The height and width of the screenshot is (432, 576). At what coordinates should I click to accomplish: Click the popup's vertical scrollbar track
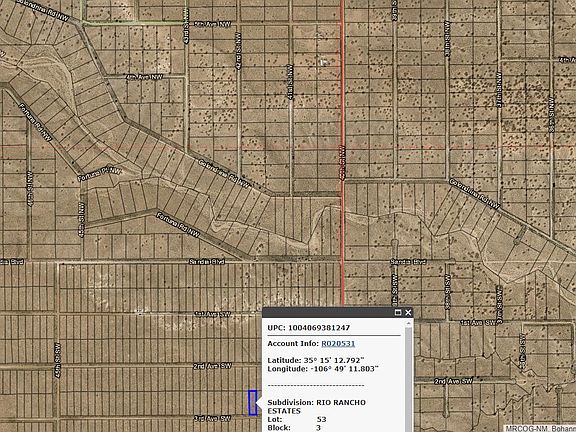point(408,378)
